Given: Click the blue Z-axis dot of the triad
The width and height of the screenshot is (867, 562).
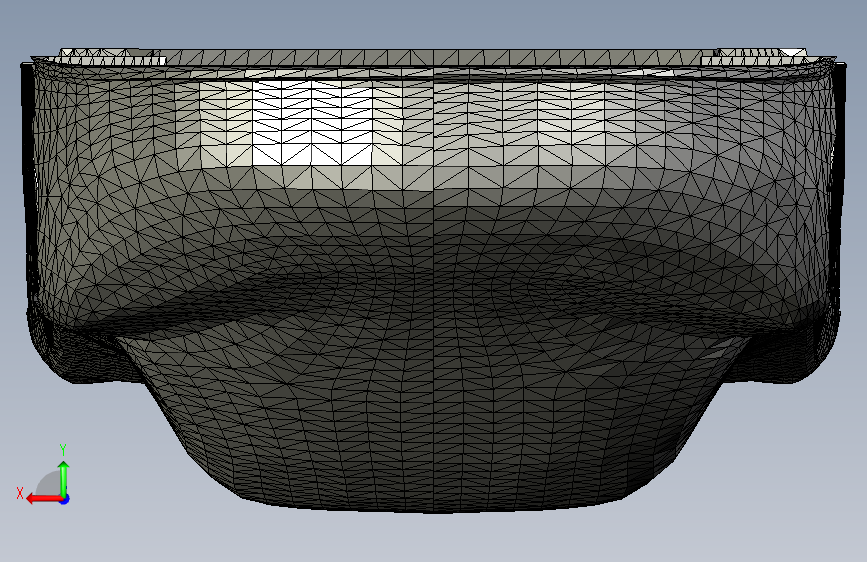Looking at the screenshot, I should (65, 499).
